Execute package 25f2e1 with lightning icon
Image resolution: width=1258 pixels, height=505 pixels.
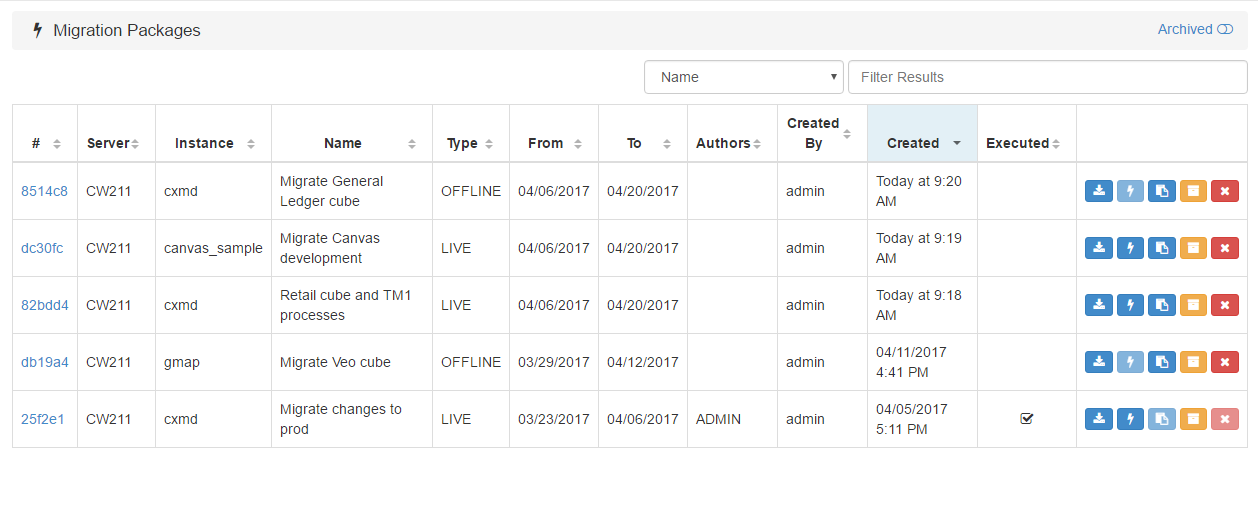point(1130,419)
